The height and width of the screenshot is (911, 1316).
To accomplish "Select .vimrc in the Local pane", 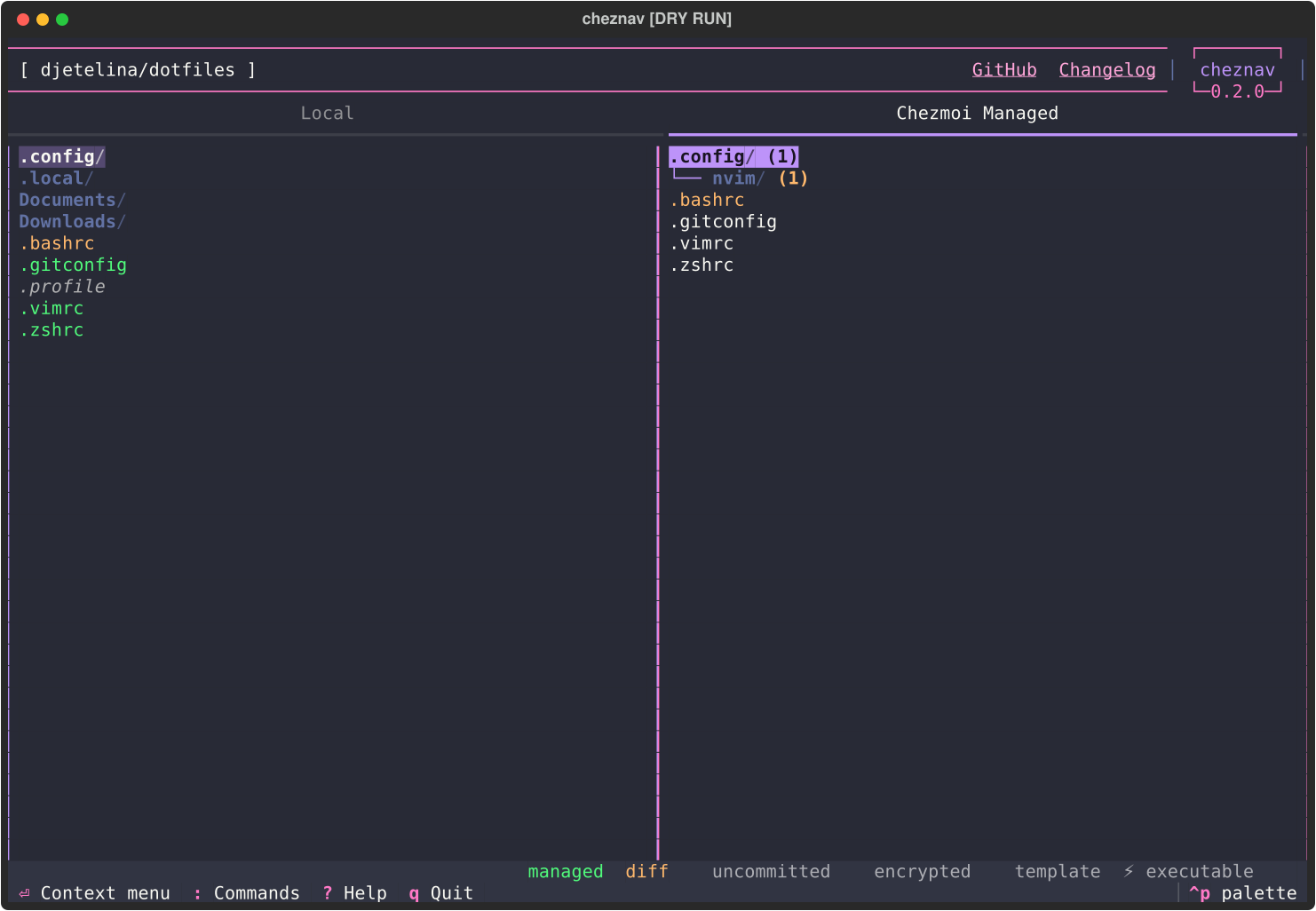I will click(52, 308).
